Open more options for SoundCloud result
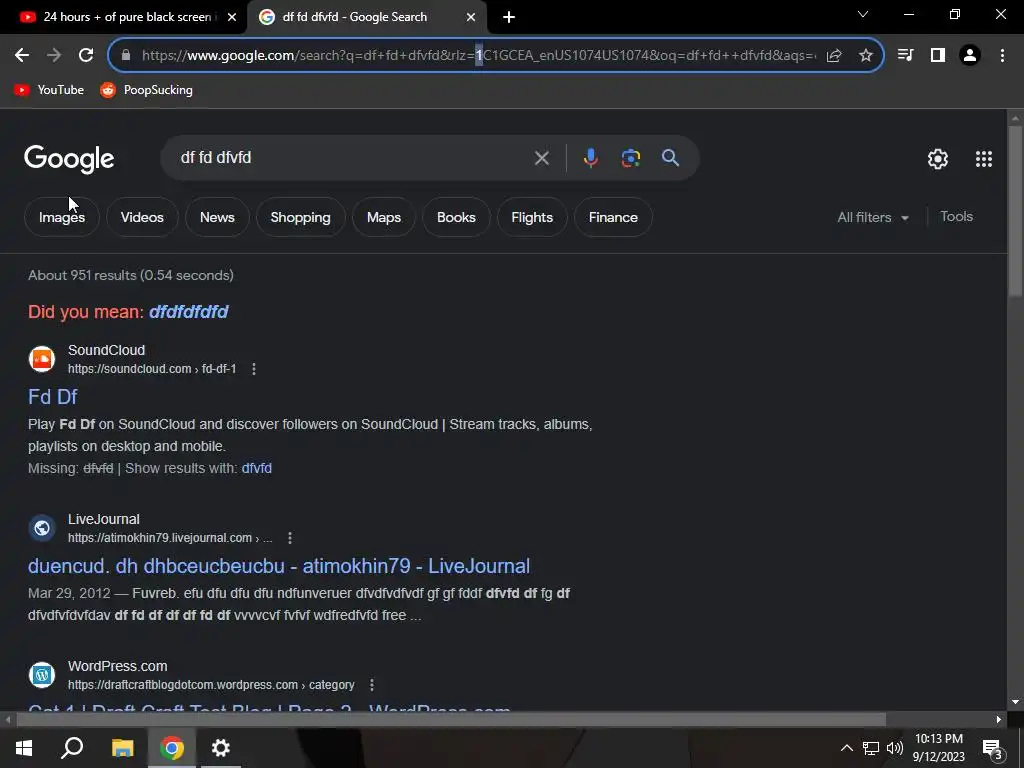 coord(254,369)
